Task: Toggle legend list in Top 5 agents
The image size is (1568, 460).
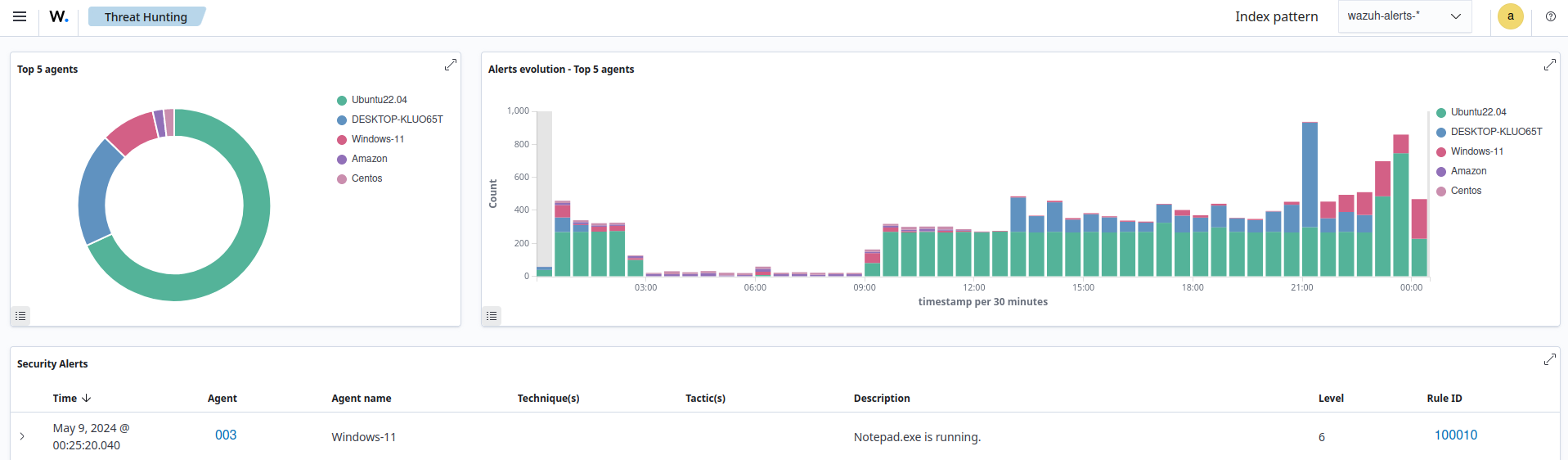Action: point(20,316)
